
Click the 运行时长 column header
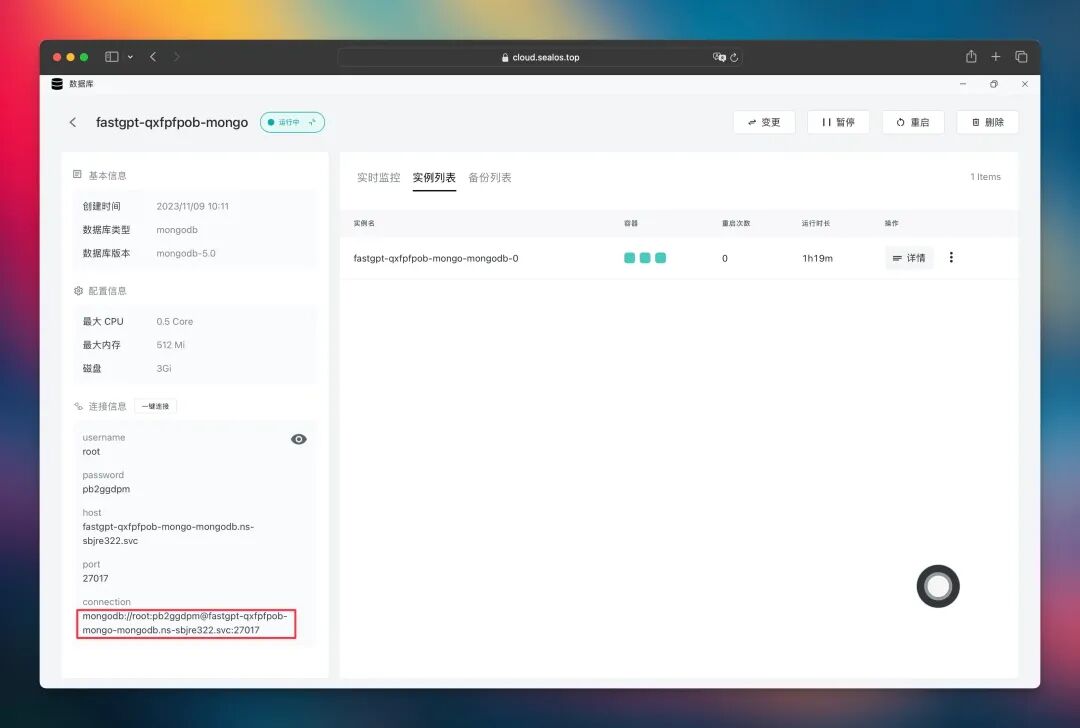coord(816,223)
